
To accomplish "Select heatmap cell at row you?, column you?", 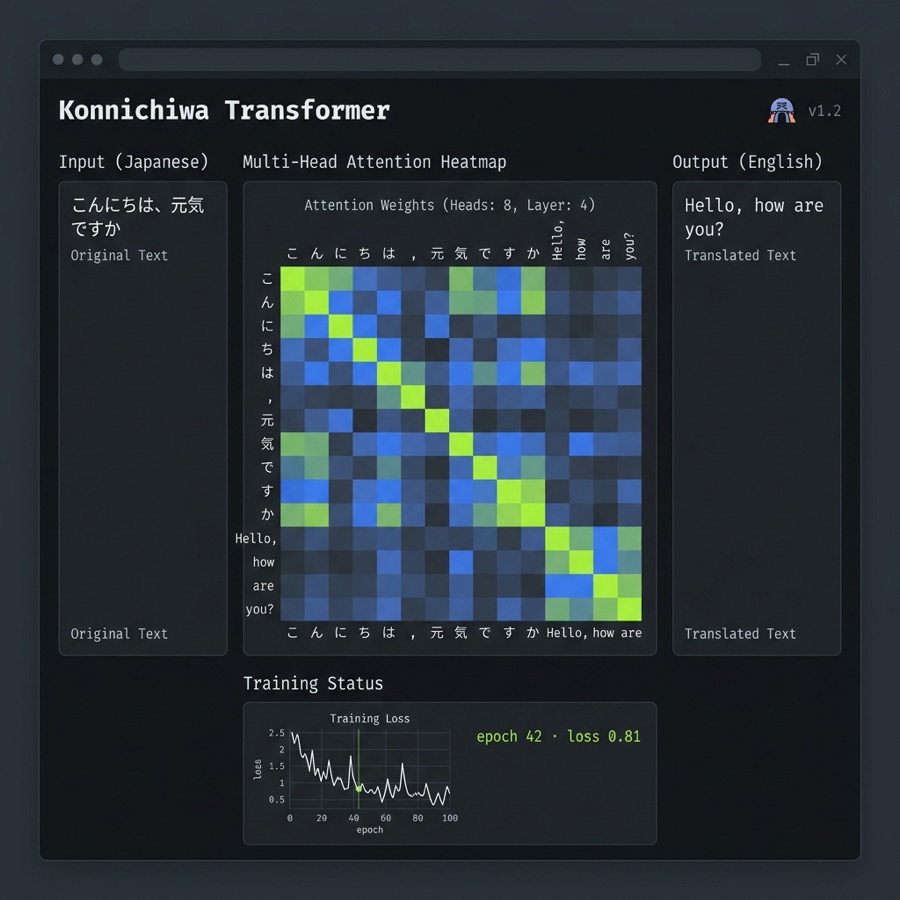I will [x=630, y=609].
